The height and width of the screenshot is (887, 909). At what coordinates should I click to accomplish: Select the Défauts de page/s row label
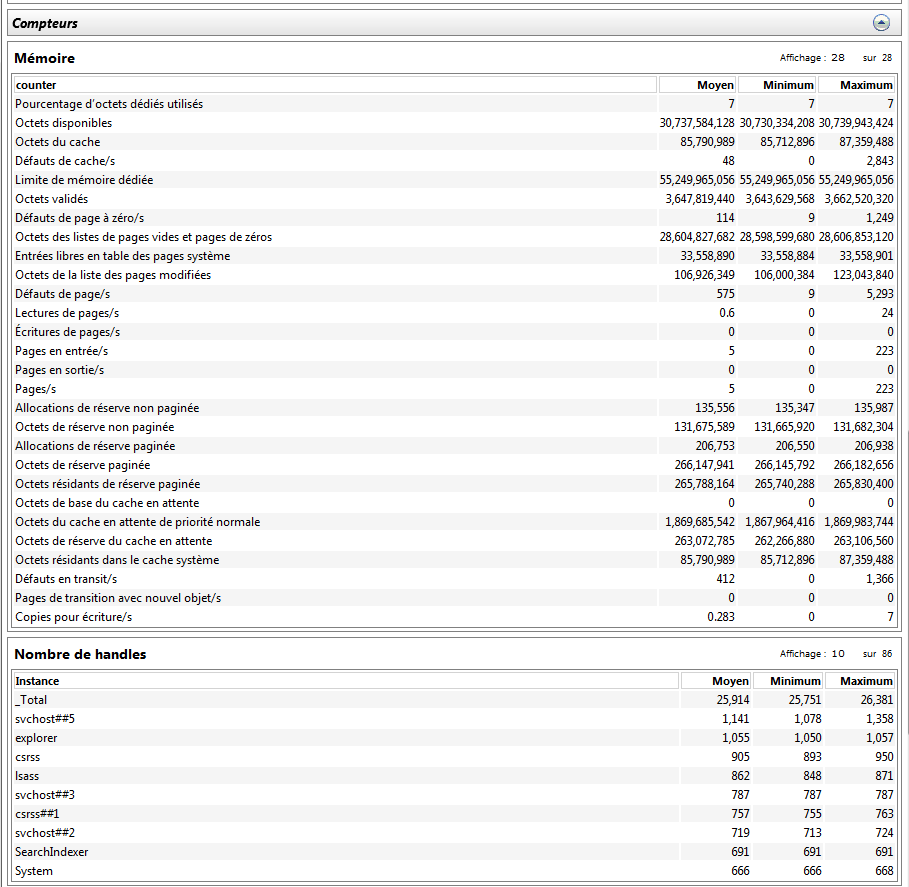coord(63,294)
